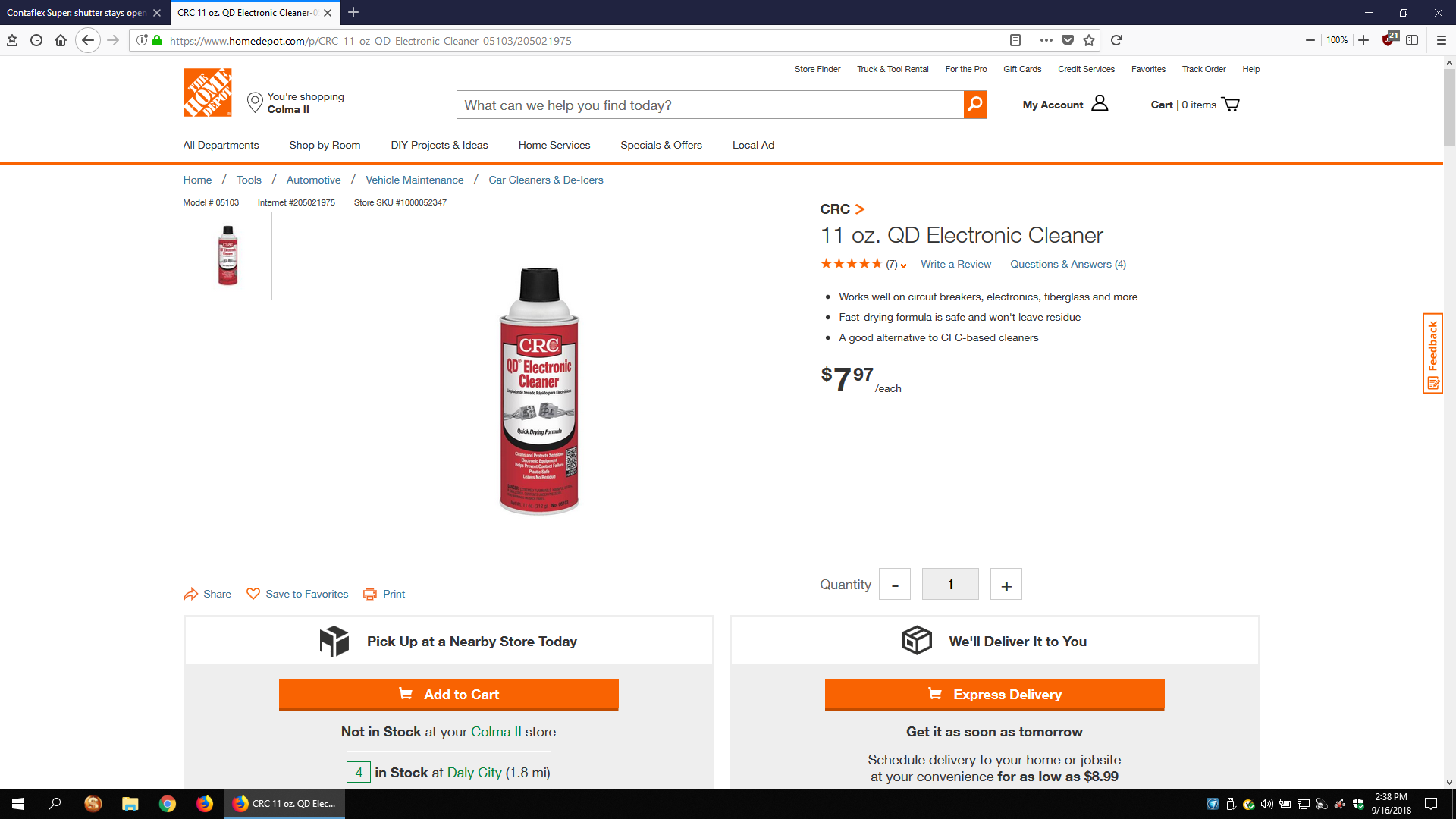Image resolution: width=1456 pixels, height=819 pixels.
Task: Open the My Account person icon
Action: click(x=1100, y=104)
